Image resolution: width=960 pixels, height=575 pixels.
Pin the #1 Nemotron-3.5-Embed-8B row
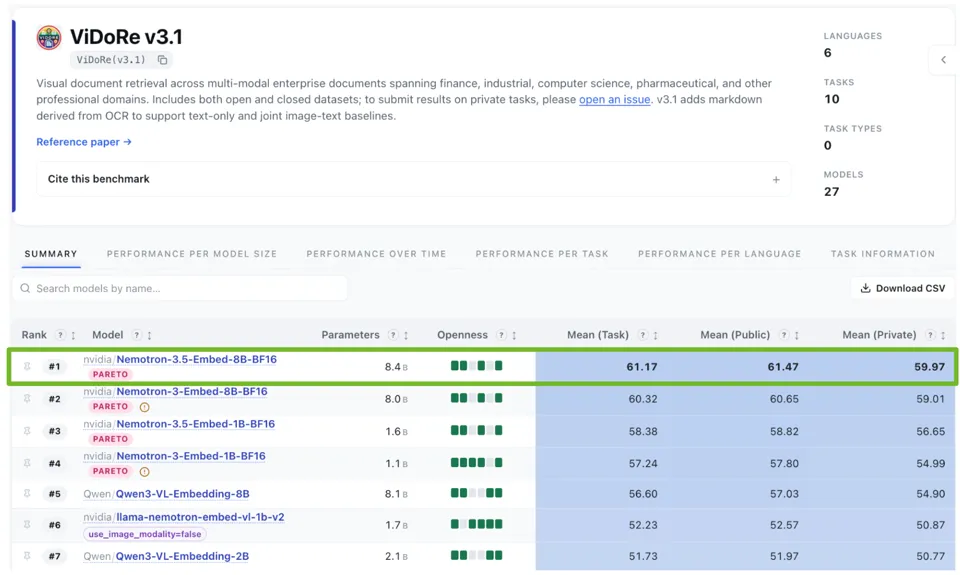[27, 366]
